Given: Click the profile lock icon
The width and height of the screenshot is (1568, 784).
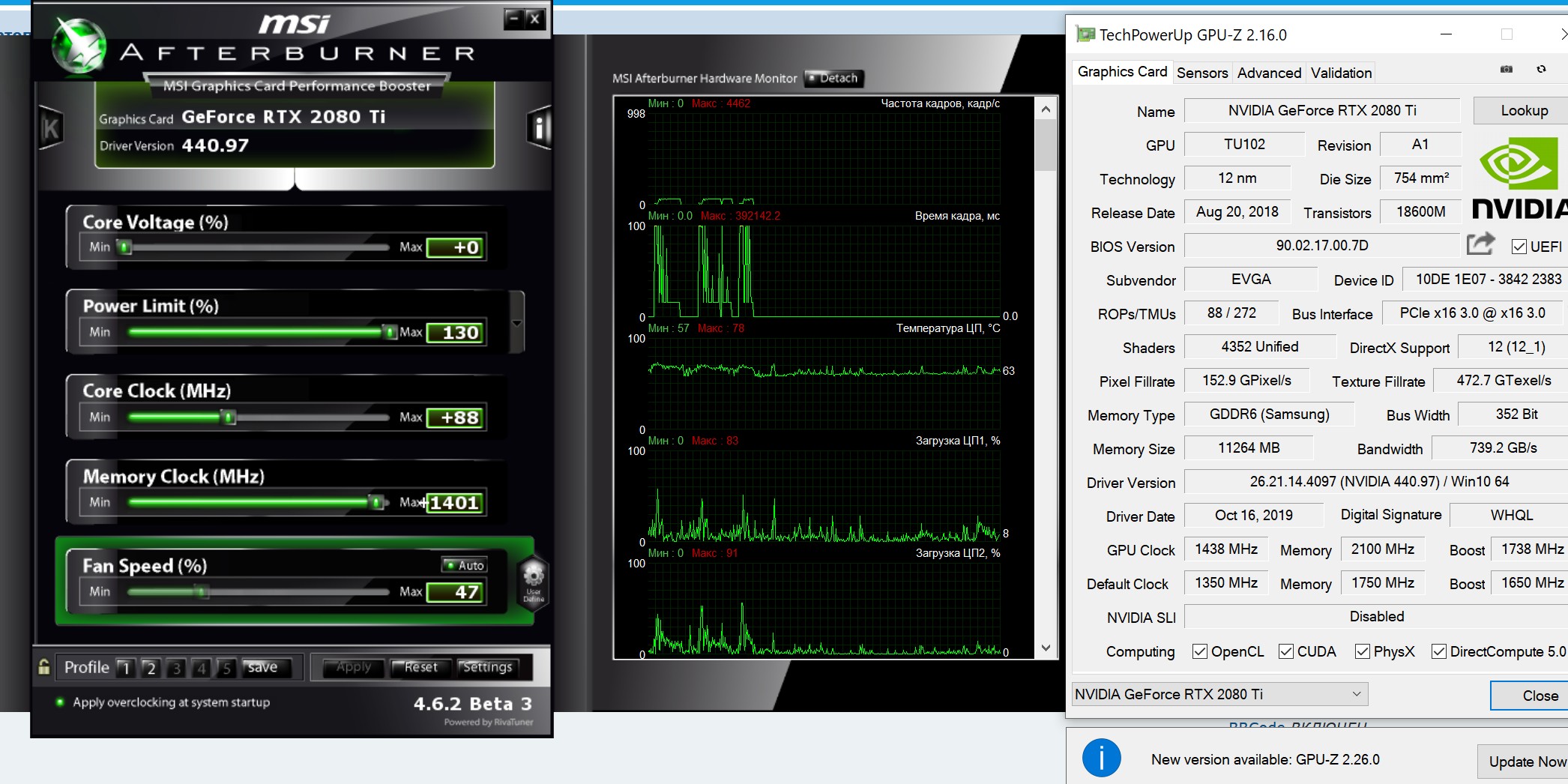Looking at the screenshot, I should (x=44, y=666).
